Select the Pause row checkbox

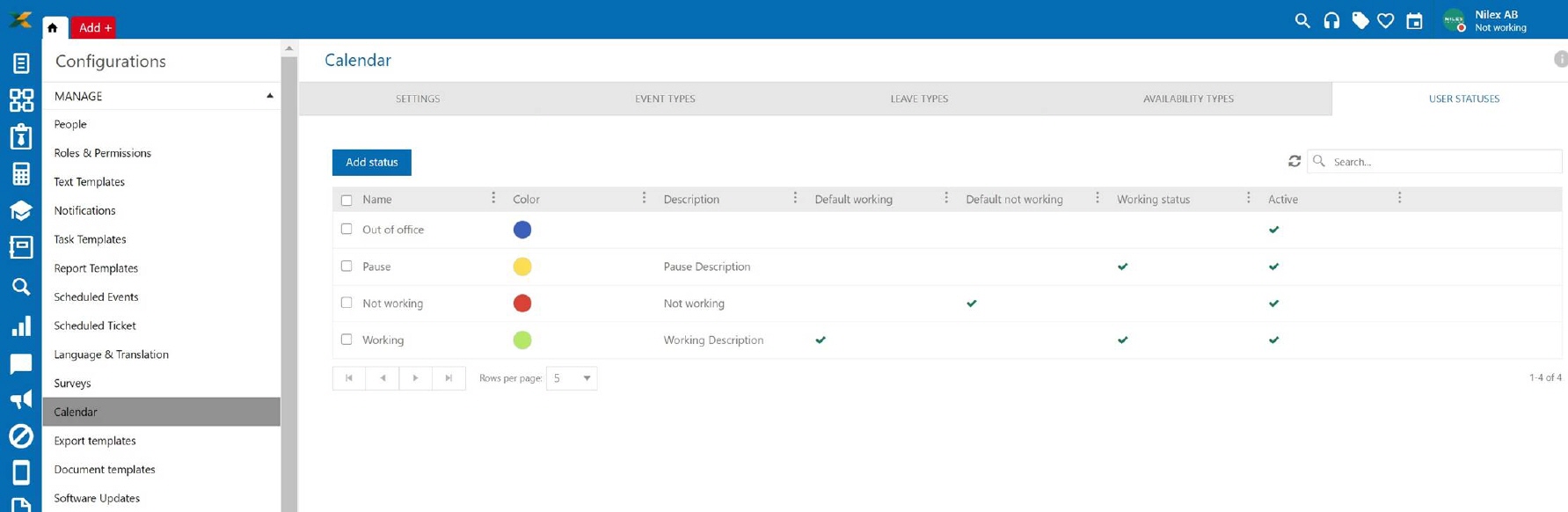click(x=346, y=266)
